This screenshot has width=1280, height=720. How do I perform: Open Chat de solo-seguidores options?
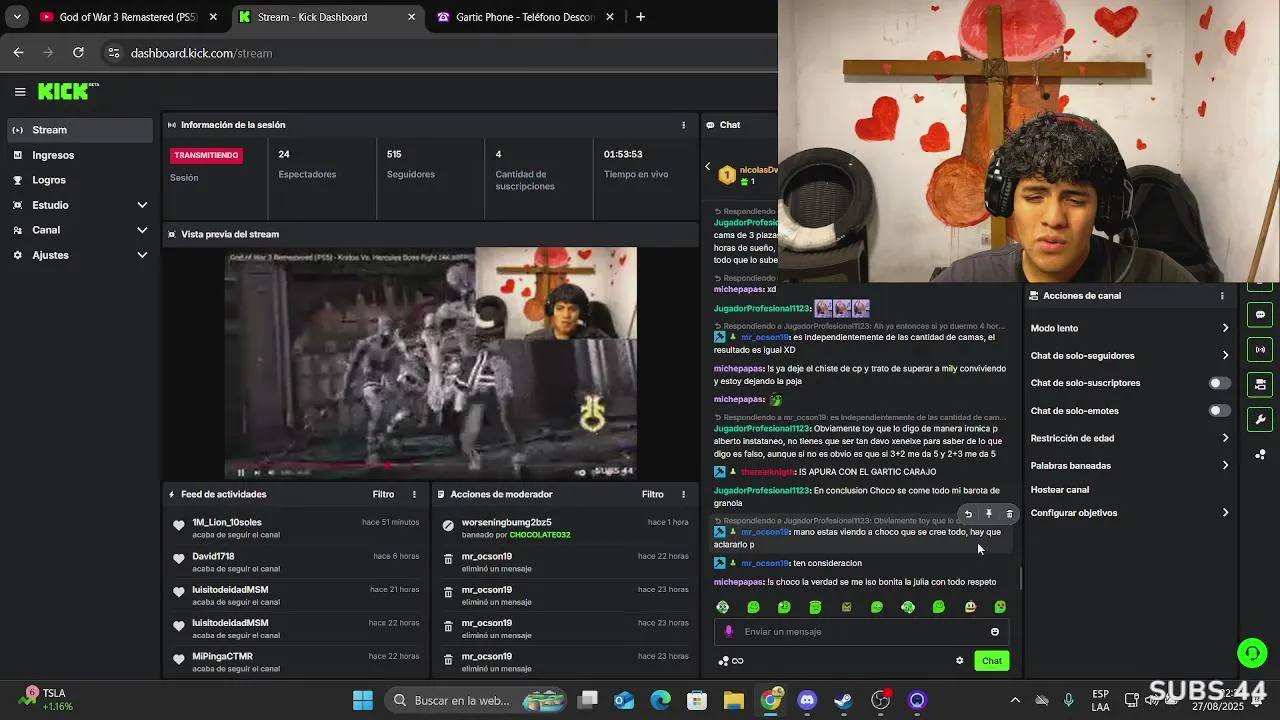(1129, 356)
